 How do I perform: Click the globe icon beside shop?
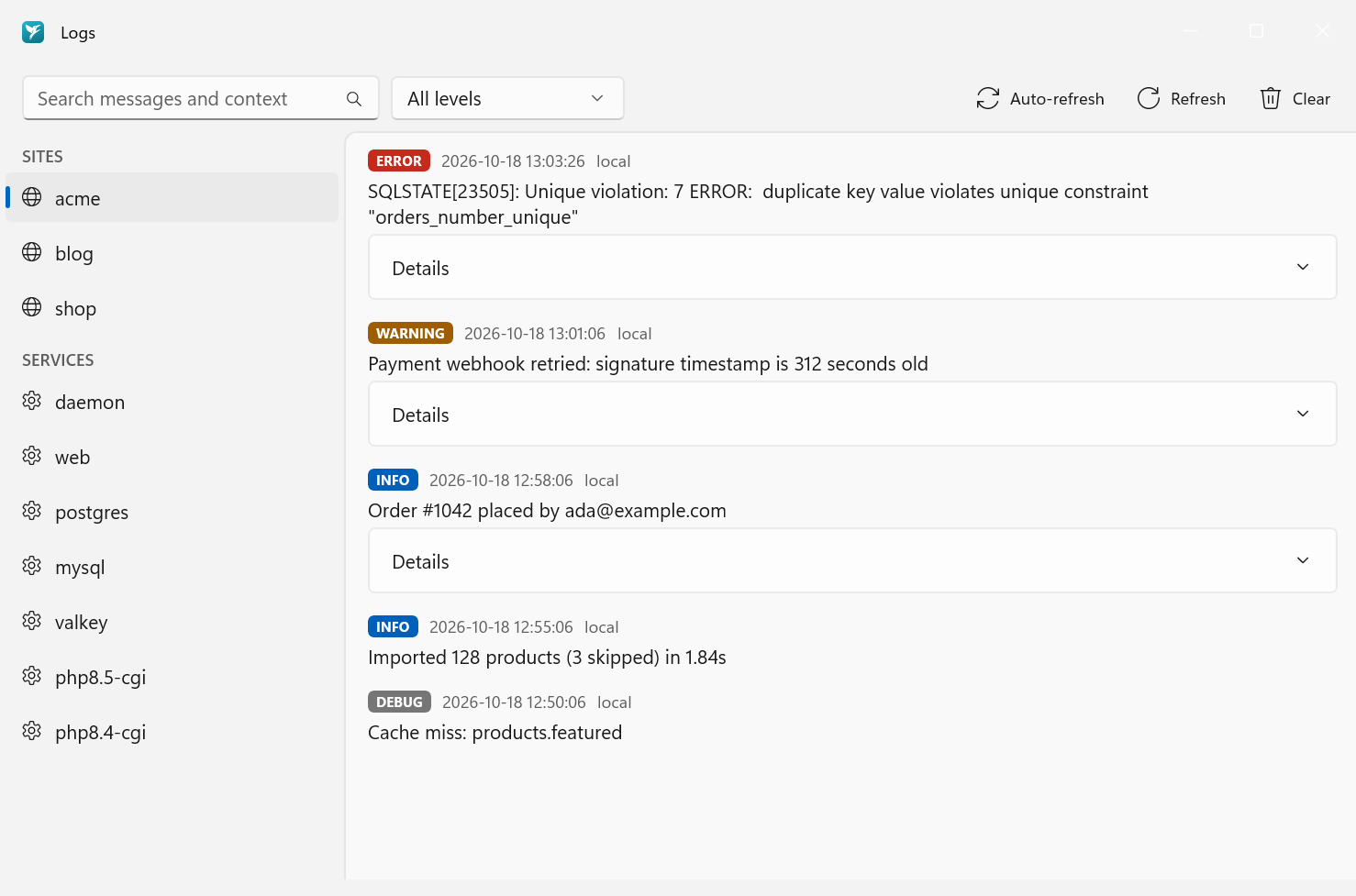click(32, 307)
